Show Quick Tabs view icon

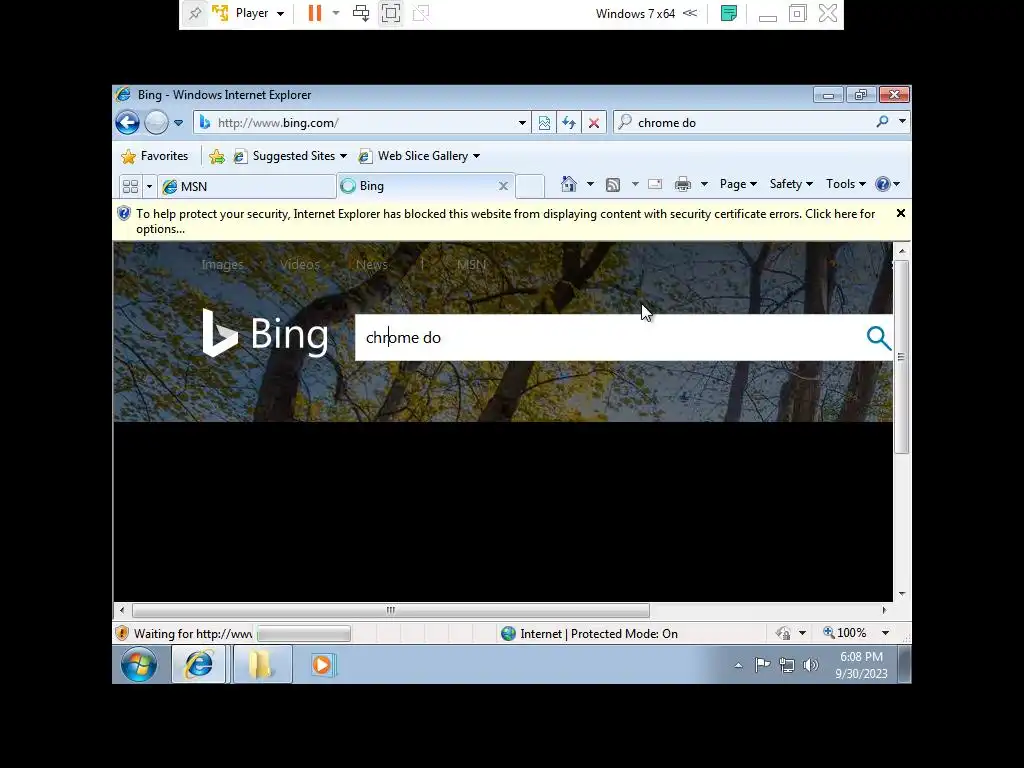coord(131,186)
